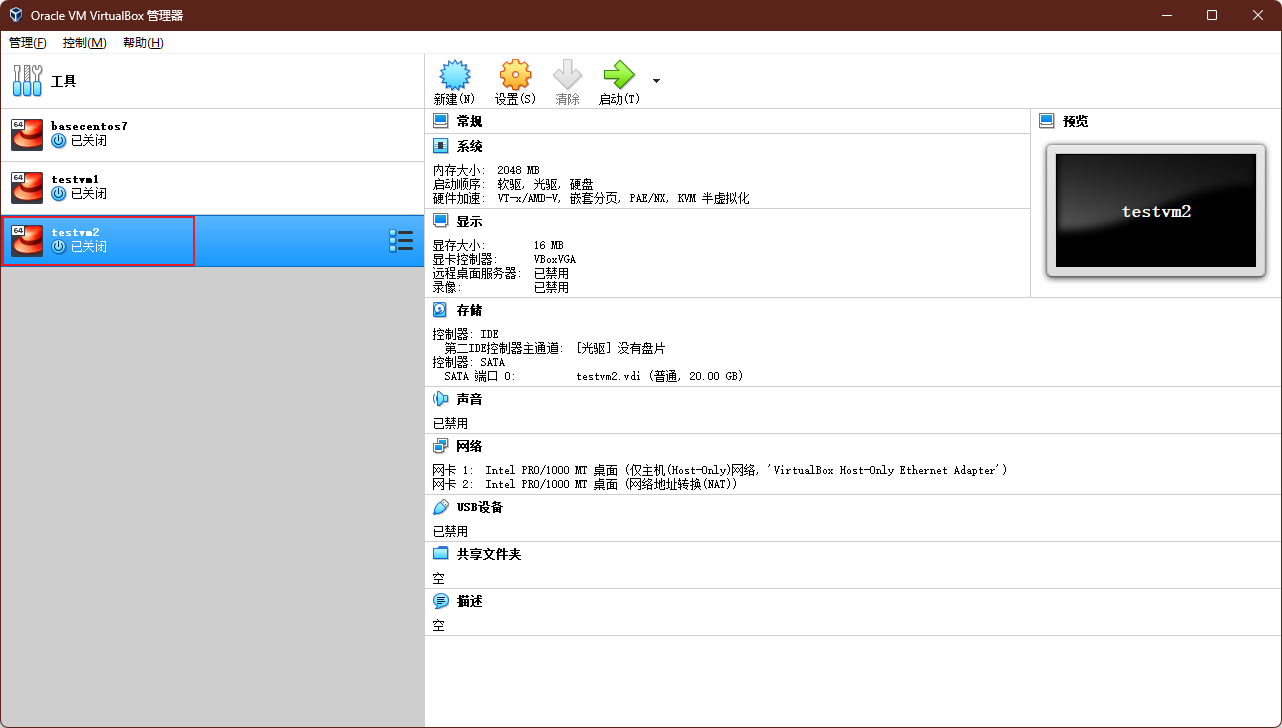Click the testvm1 Red Hat icon
The image size is (1282, 728).
click(27, 187)
